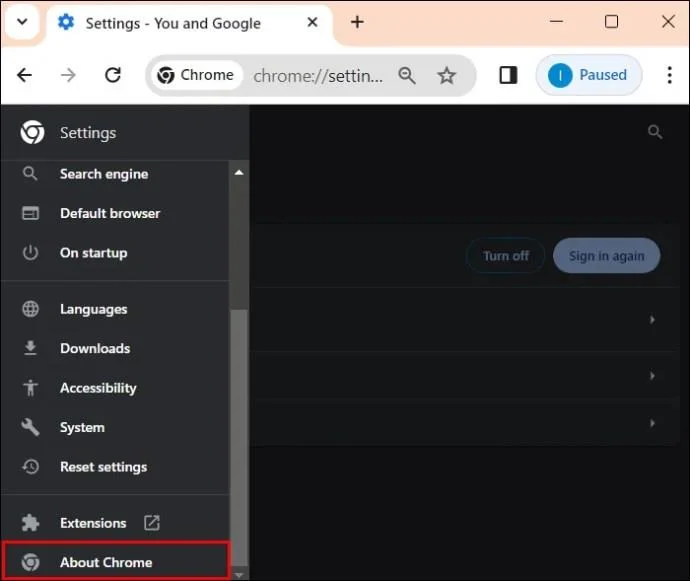Click the forward navigation arrow
Image resolution: width=690 pixels, height=581 pixels.
click(68, 75)
